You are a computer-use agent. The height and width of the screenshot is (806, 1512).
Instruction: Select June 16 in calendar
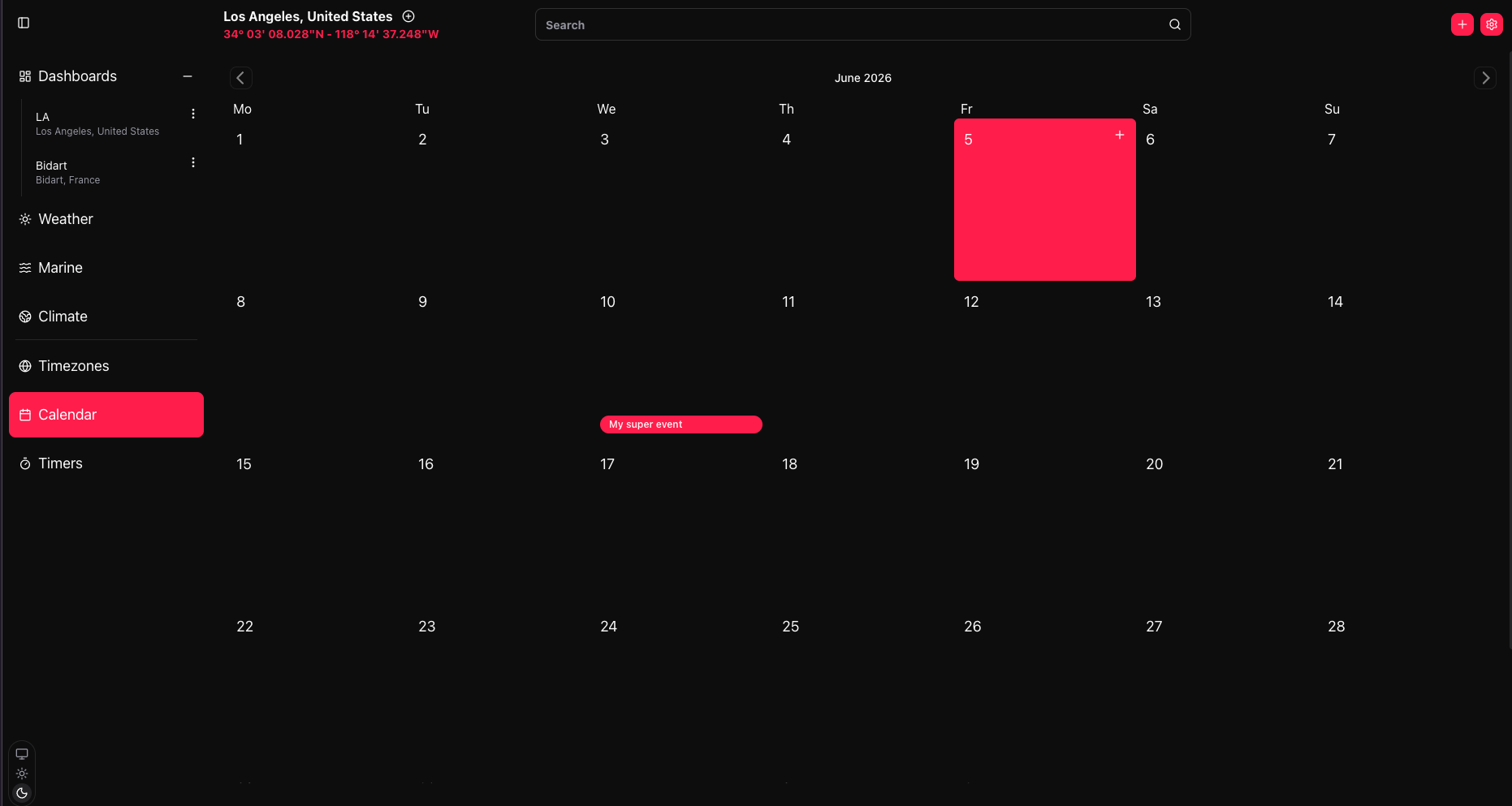pyautogui.click(x=499, y=524)
